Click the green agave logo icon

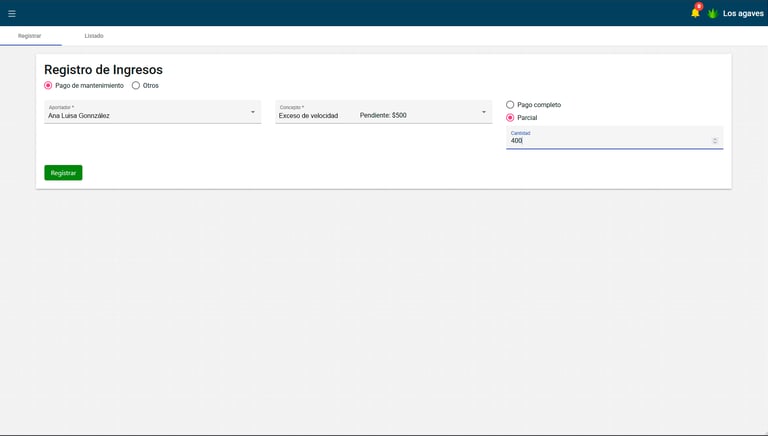713,13
